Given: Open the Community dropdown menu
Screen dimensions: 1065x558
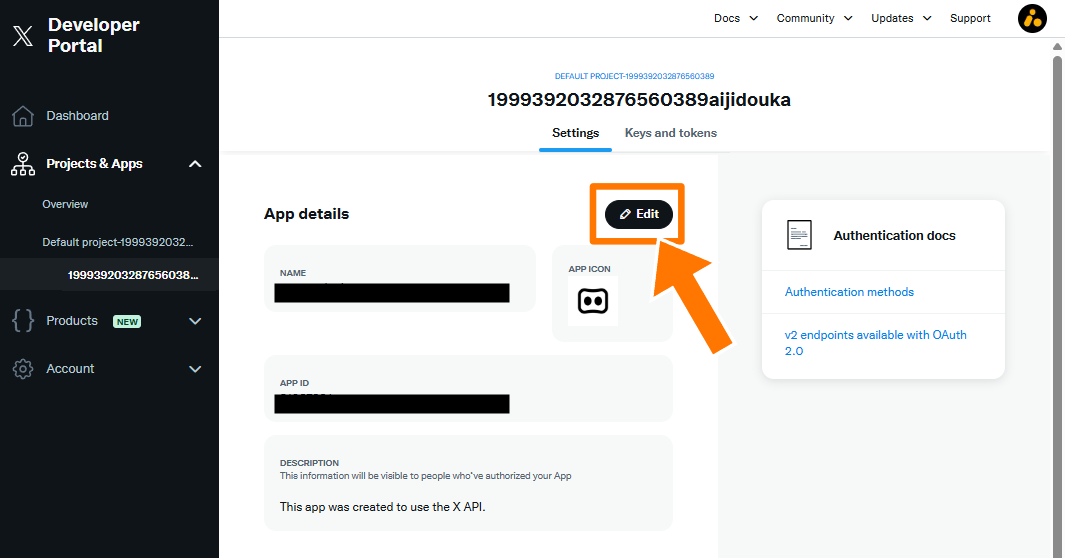Looking at the screenshot, I should pos(814,18).
